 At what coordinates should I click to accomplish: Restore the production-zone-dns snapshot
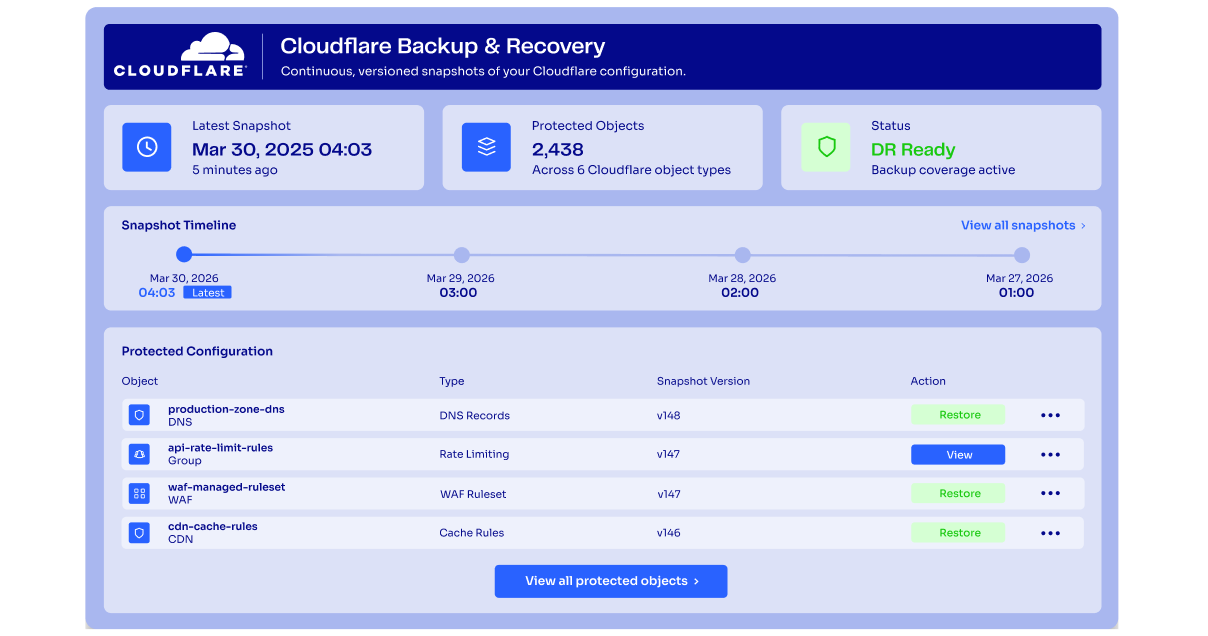[x=958, y=415]
